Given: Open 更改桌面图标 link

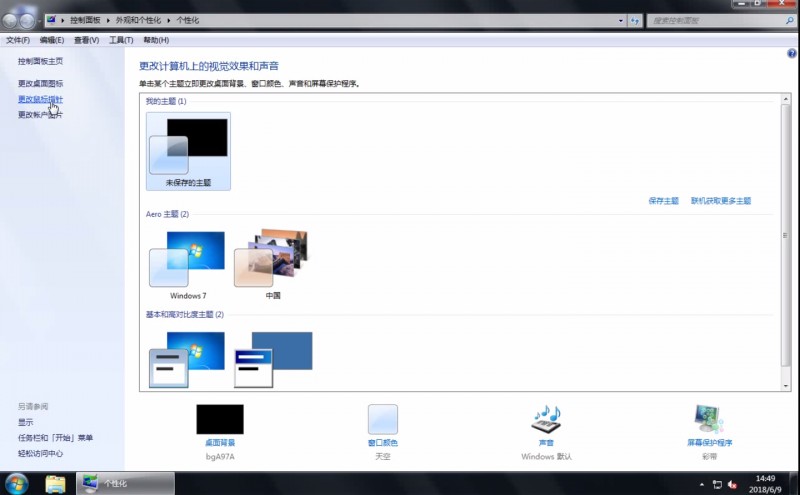Looking at the screenshot, I should coord(40,84).
